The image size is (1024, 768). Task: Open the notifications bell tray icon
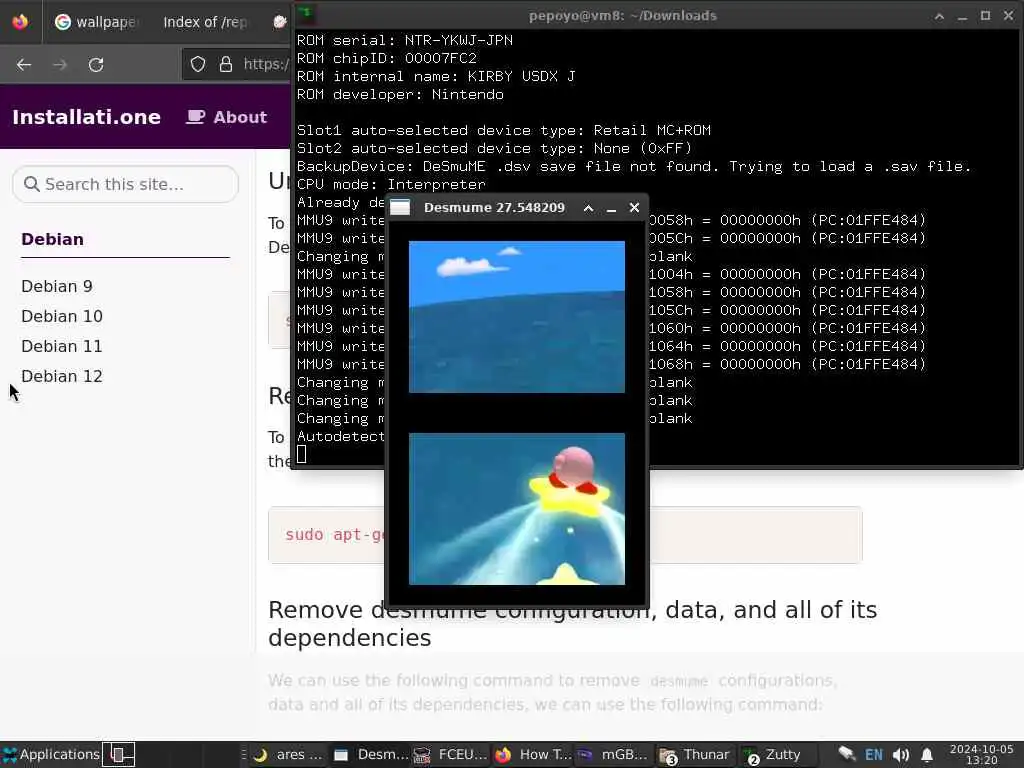(927, 755)
